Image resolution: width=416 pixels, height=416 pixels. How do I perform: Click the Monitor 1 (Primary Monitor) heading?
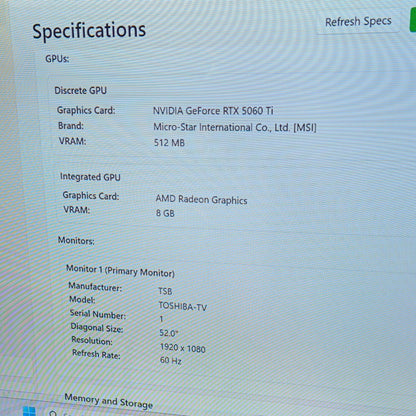(x=120, y=271)
